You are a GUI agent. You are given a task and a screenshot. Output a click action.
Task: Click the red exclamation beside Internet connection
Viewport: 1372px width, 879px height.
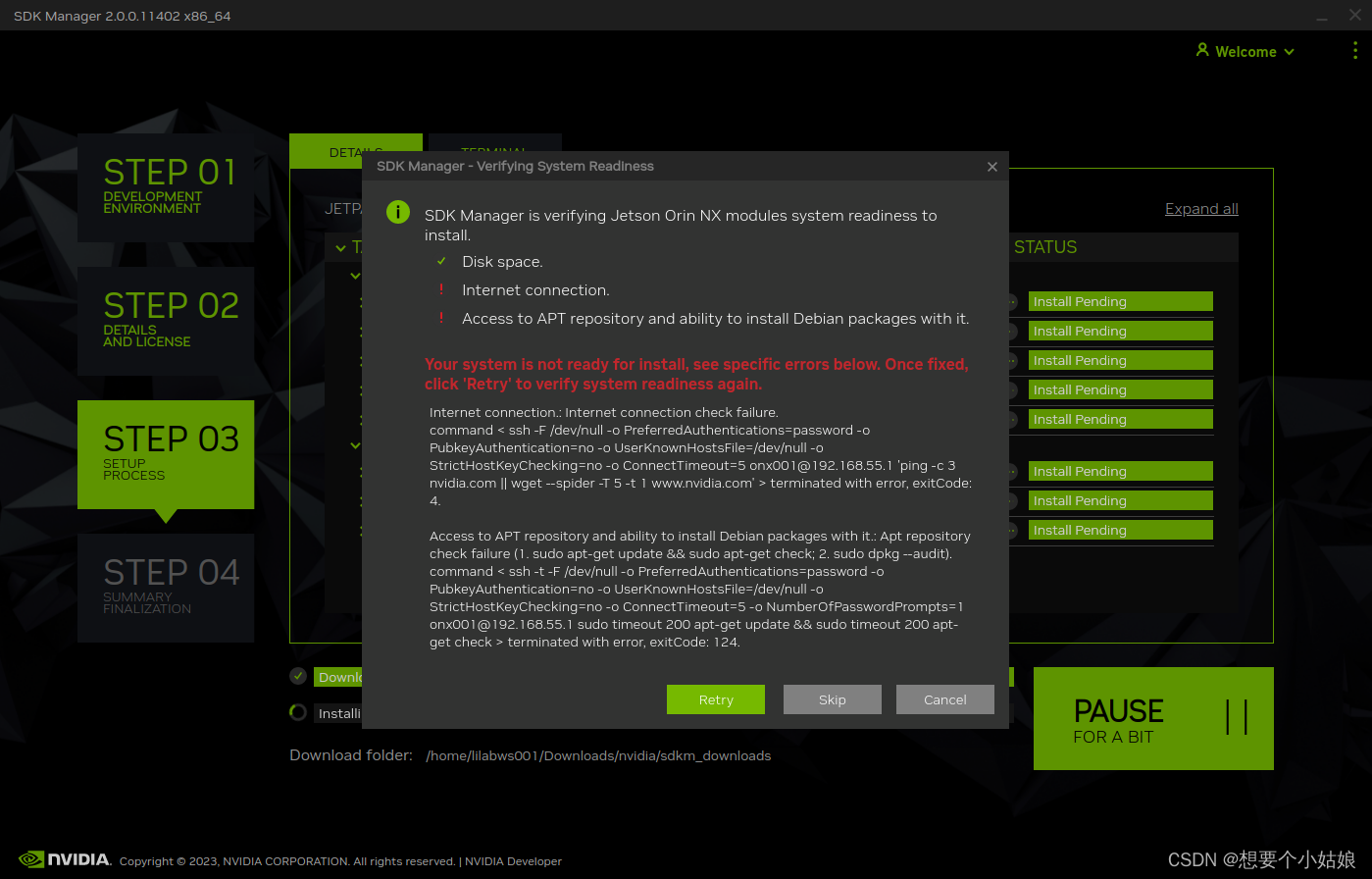442,289
